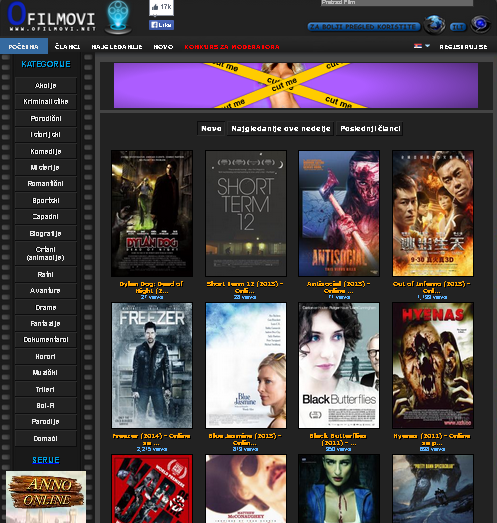Viewport: 497px width, 523px height.
Task: Click the OFILMOVI site logo
Action: (52, 17)
